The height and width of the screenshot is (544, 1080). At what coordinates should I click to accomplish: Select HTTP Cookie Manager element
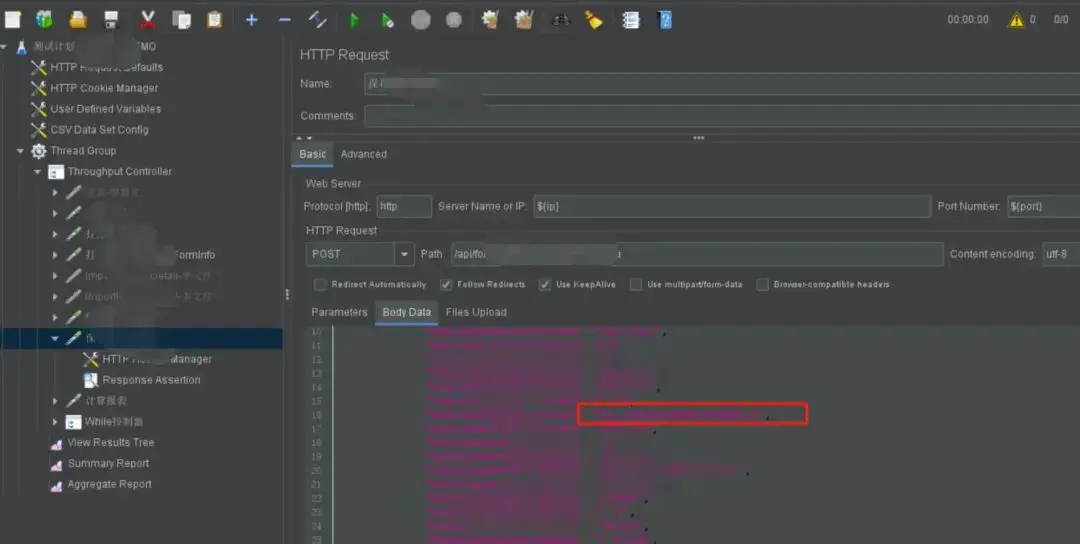(x=104, y=88)
